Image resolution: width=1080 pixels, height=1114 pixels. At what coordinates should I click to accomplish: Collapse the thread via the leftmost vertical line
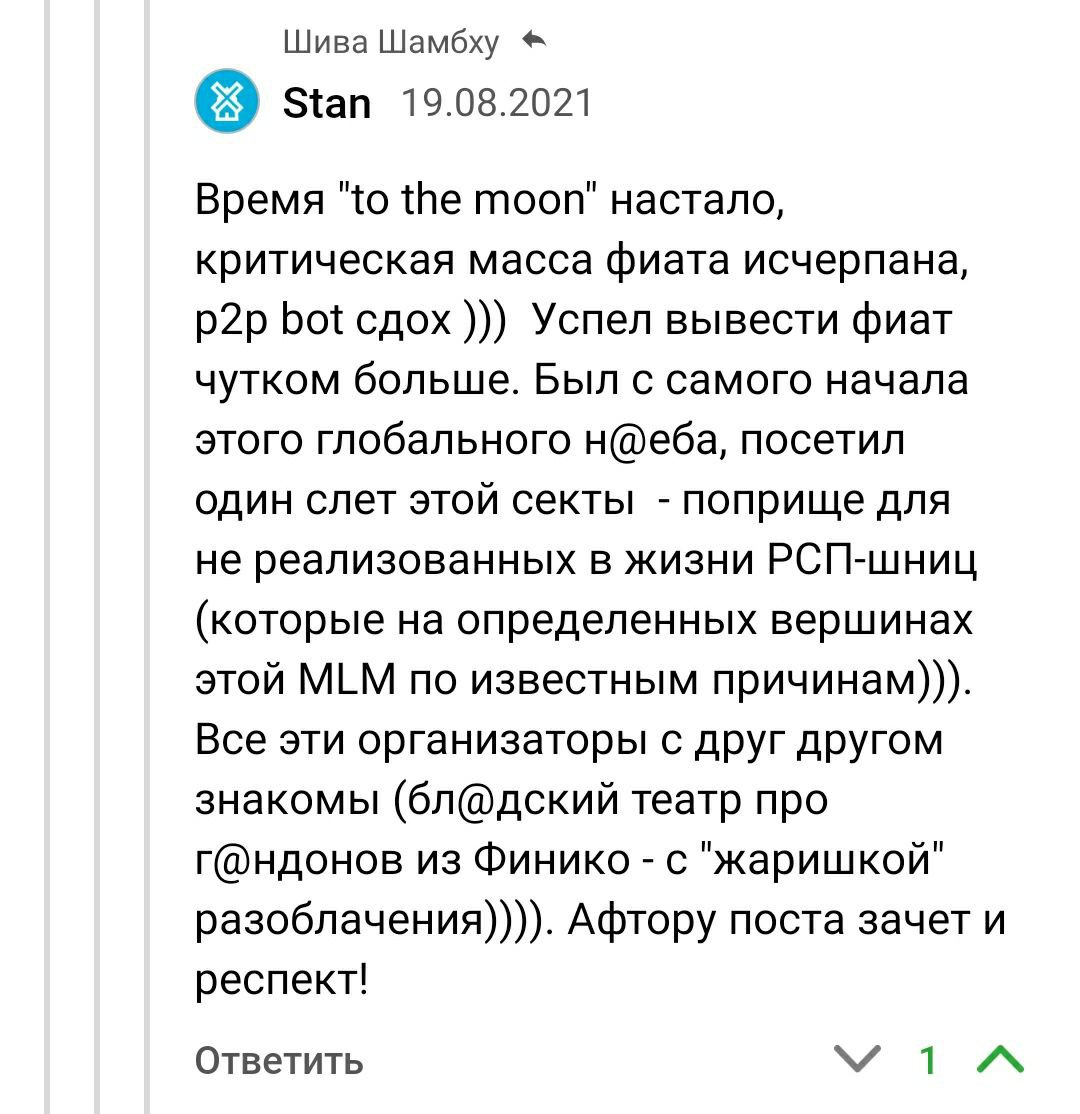coord(48,557)
